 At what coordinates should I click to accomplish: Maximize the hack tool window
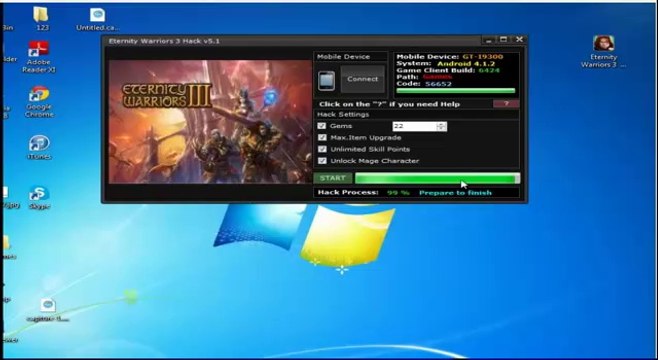[503, 40]
